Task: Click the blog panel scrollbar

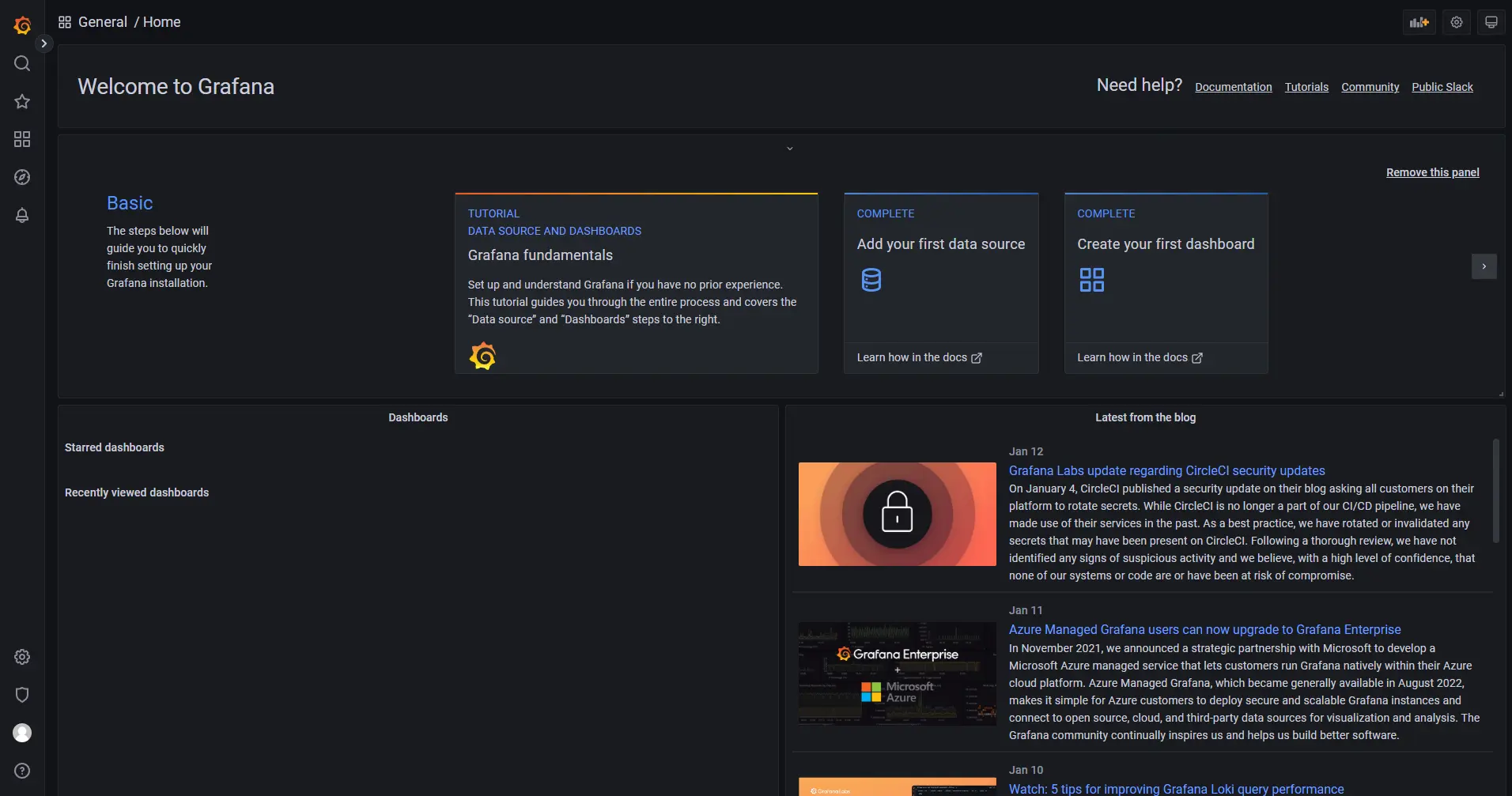Action: [1495, 490]
